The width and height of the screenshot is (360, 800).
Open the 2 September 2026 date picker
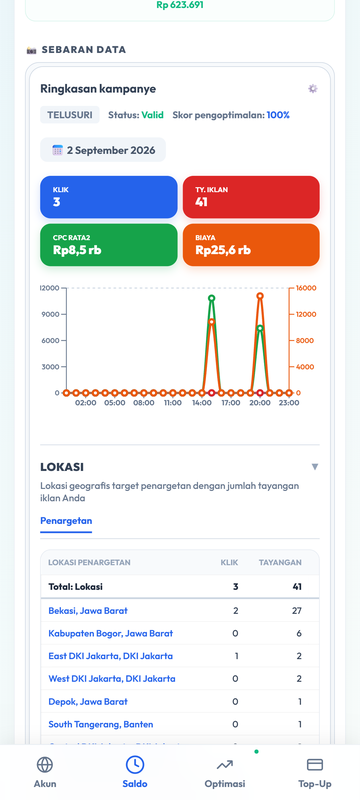(x=103, y=150)
